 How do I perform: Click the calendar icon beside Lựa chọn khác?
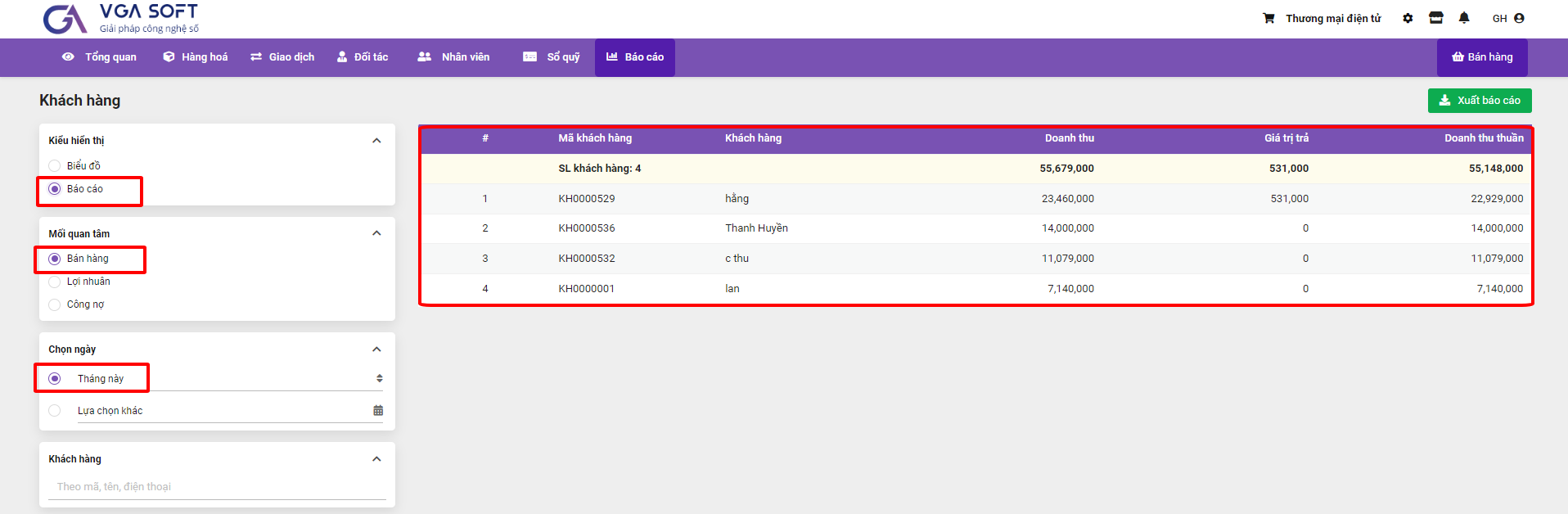[x=378, y=410]
